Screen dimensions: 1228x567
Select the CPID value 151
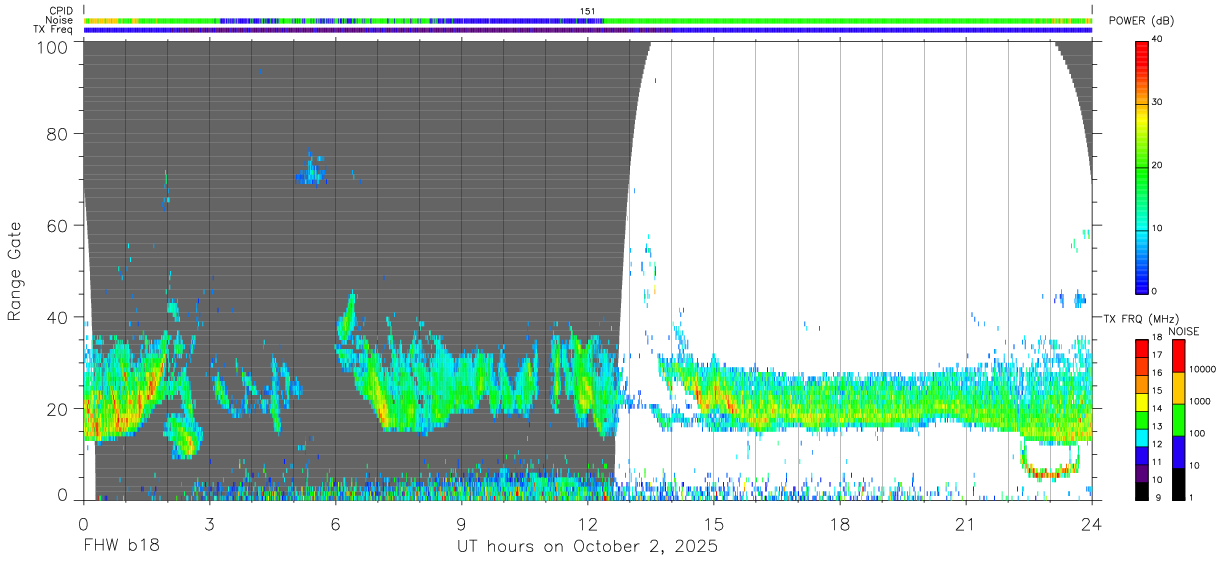(588, 11)
